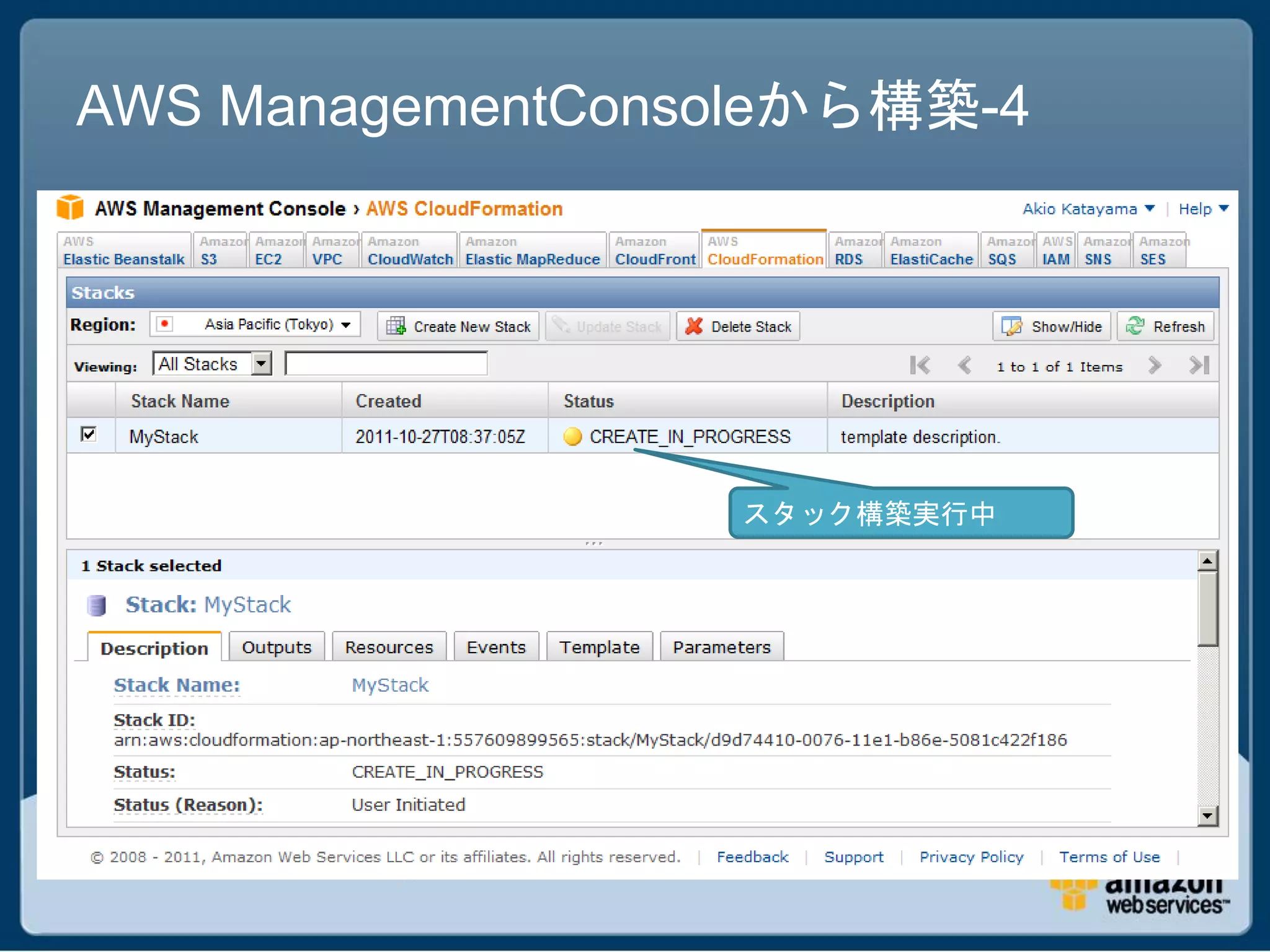
Task: Click the stack database icon beside Stack: MyStack
Action: pos(96,605)
